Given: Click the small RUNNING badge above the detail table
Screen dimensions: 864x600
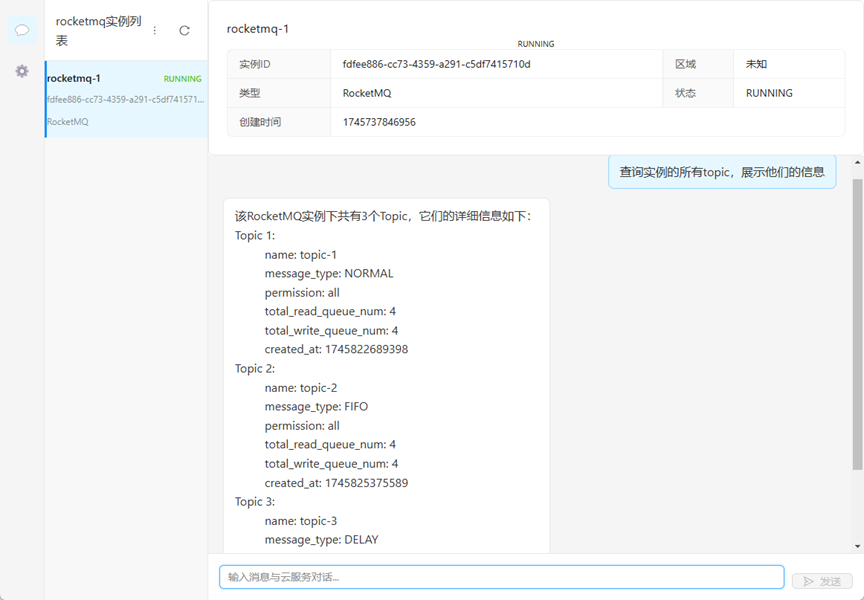Looking at the screenshot, I should pos(536,44).
